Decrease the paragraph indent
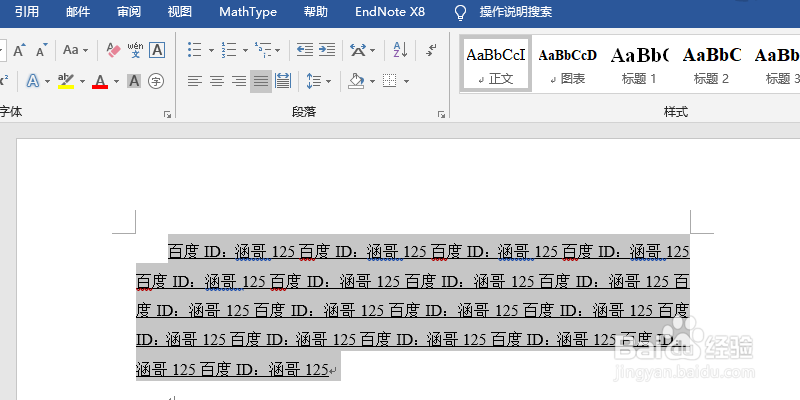This screenshot has width=800, height=400. [x=305, y=50]
